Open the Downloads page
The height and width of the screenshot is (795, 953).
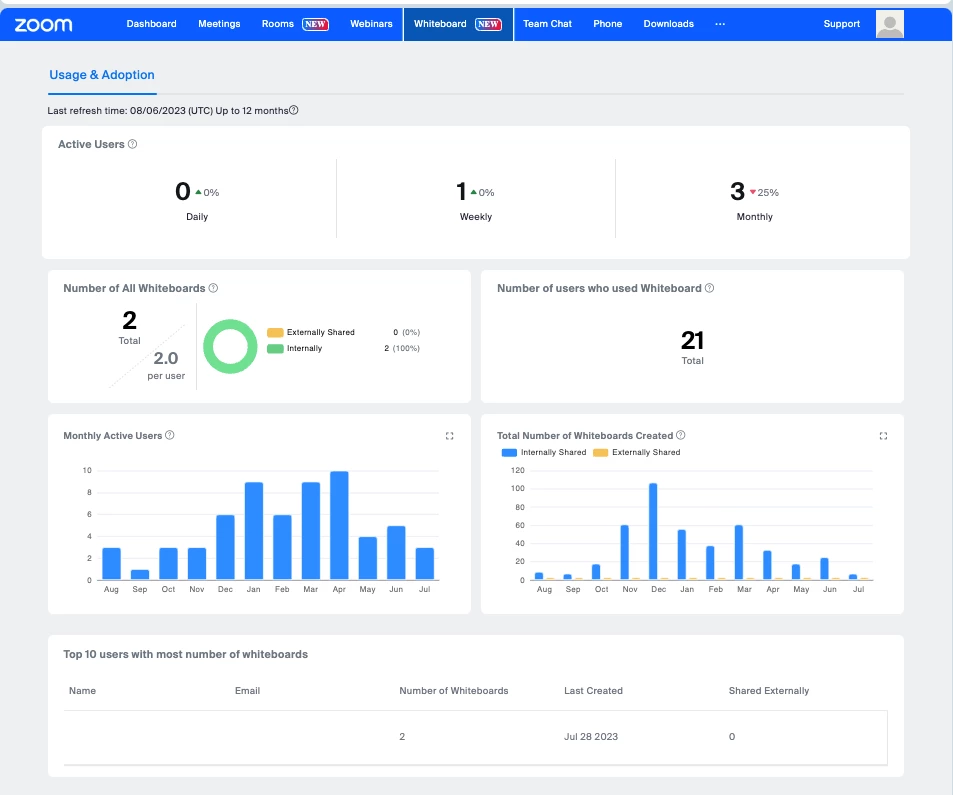click(669, 24)
